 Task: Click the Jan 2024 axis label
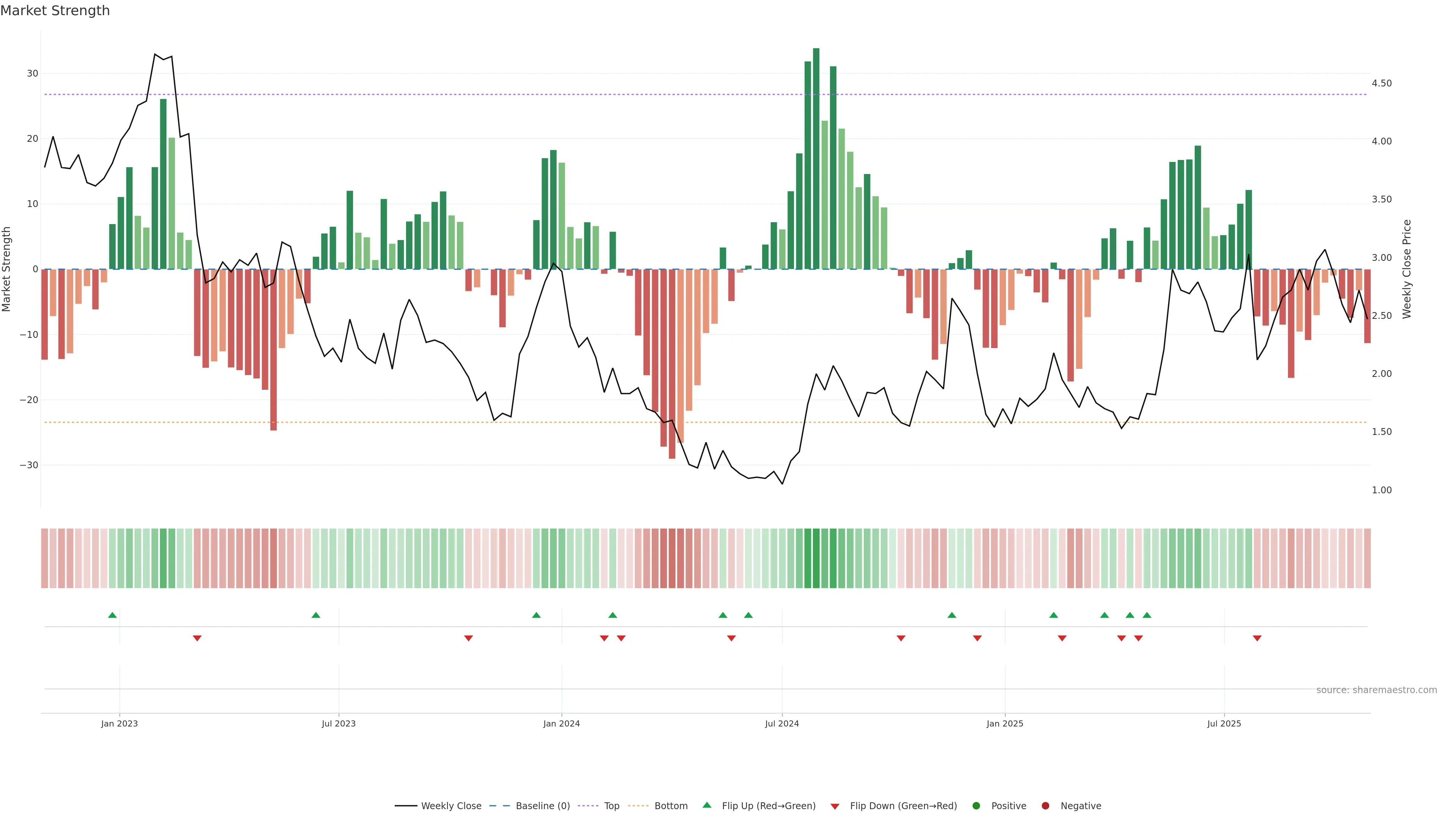tap(561, 723)
